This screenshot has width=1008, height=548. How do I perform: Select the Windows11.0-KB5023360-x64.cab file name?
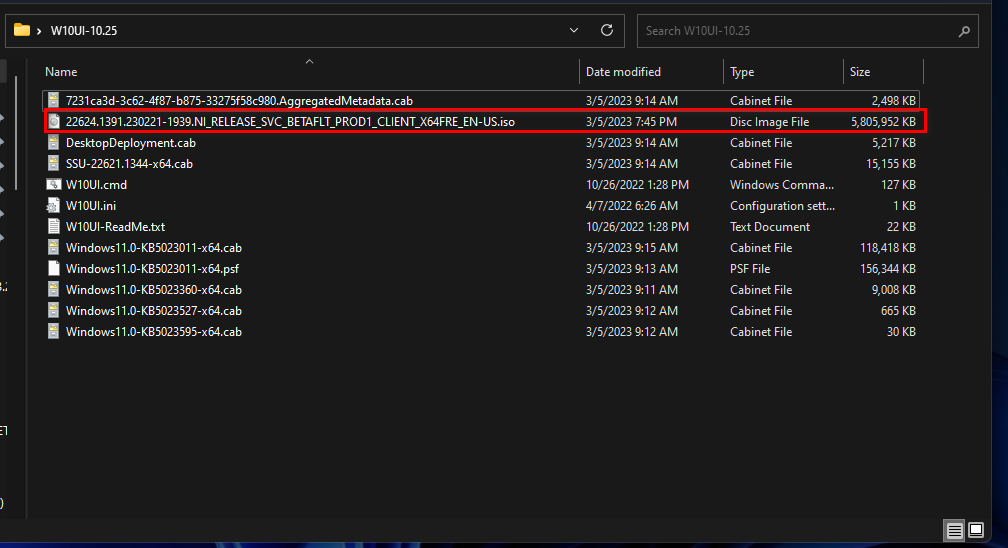(x=154, y=289)
